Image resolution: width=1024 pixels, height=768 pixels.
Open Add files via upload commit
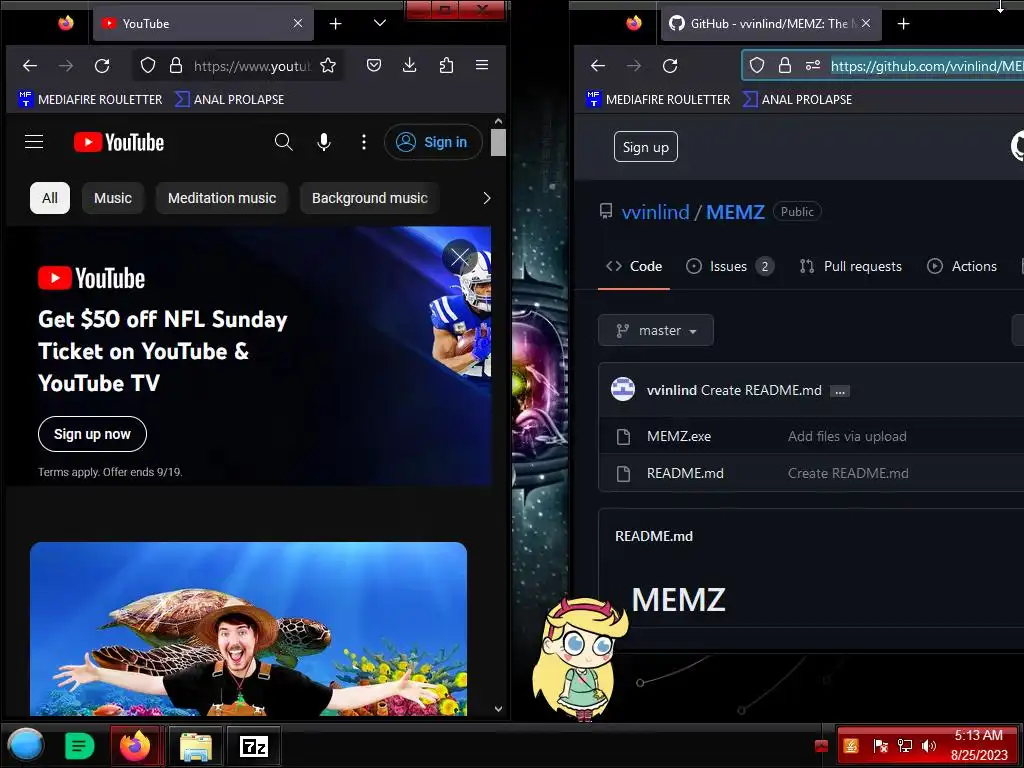click(847, 436)
